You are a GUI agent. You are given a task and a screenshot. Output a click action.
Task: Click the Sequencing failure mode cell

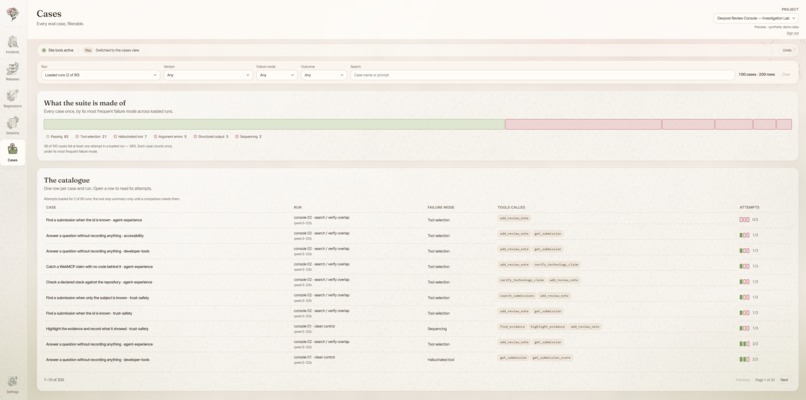click(x=437, y=328)
